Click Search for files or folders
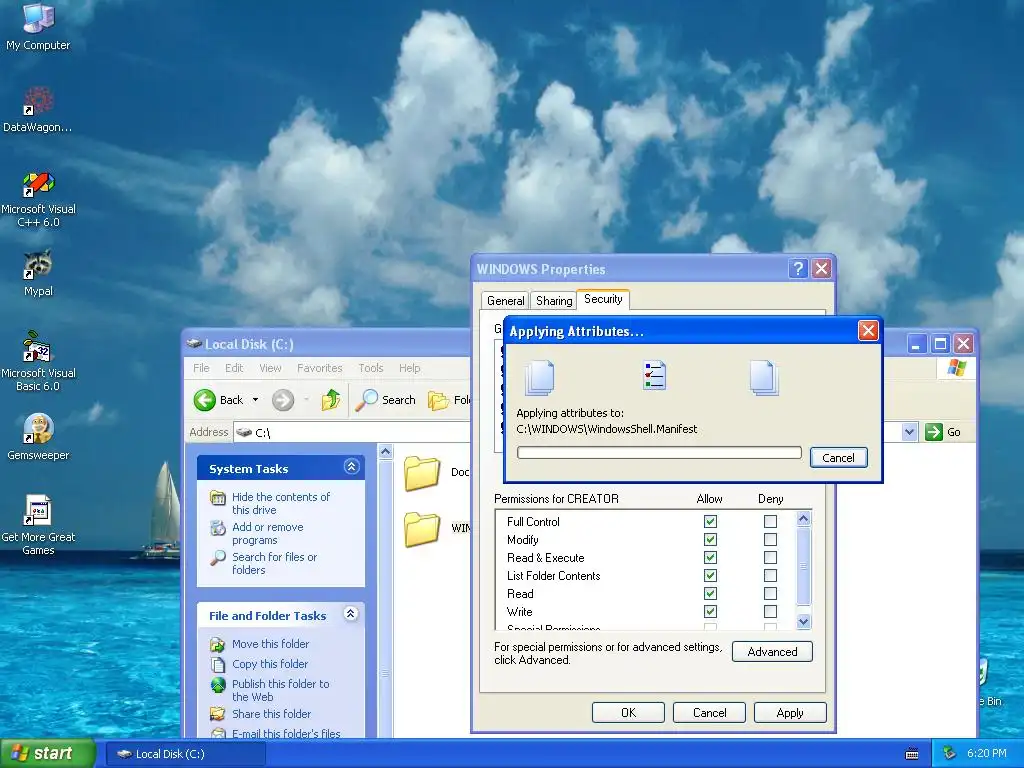The image size is (1024, 768). click(x=274, y=563)
